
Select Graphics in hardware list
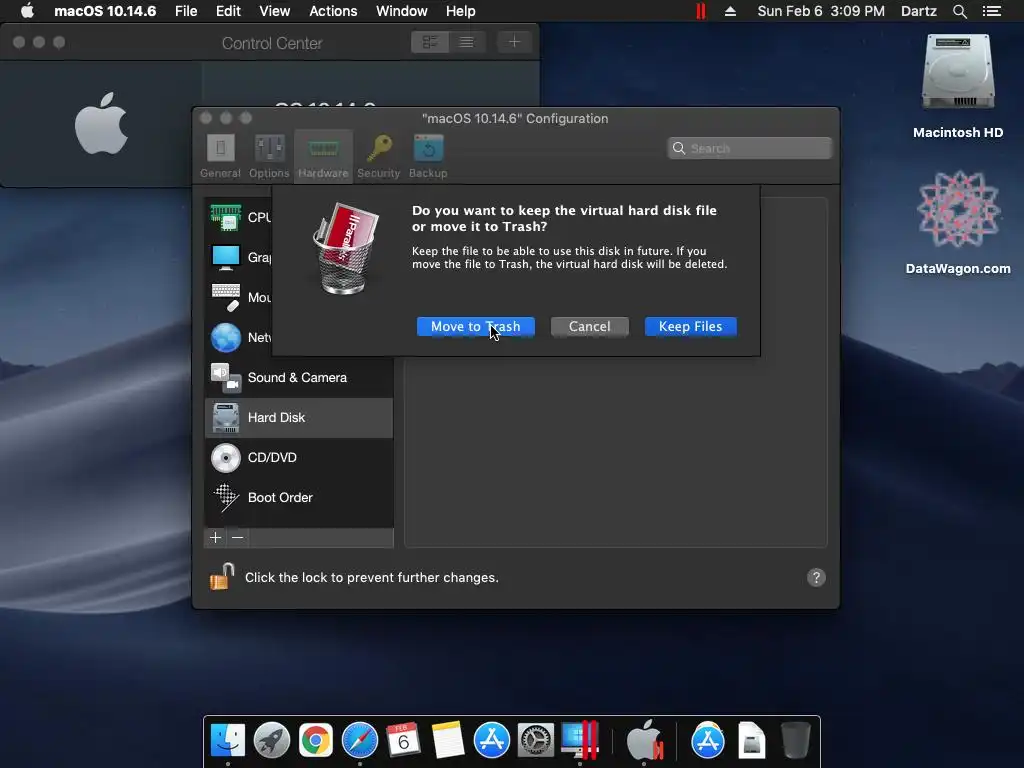[x=238, y=257]
